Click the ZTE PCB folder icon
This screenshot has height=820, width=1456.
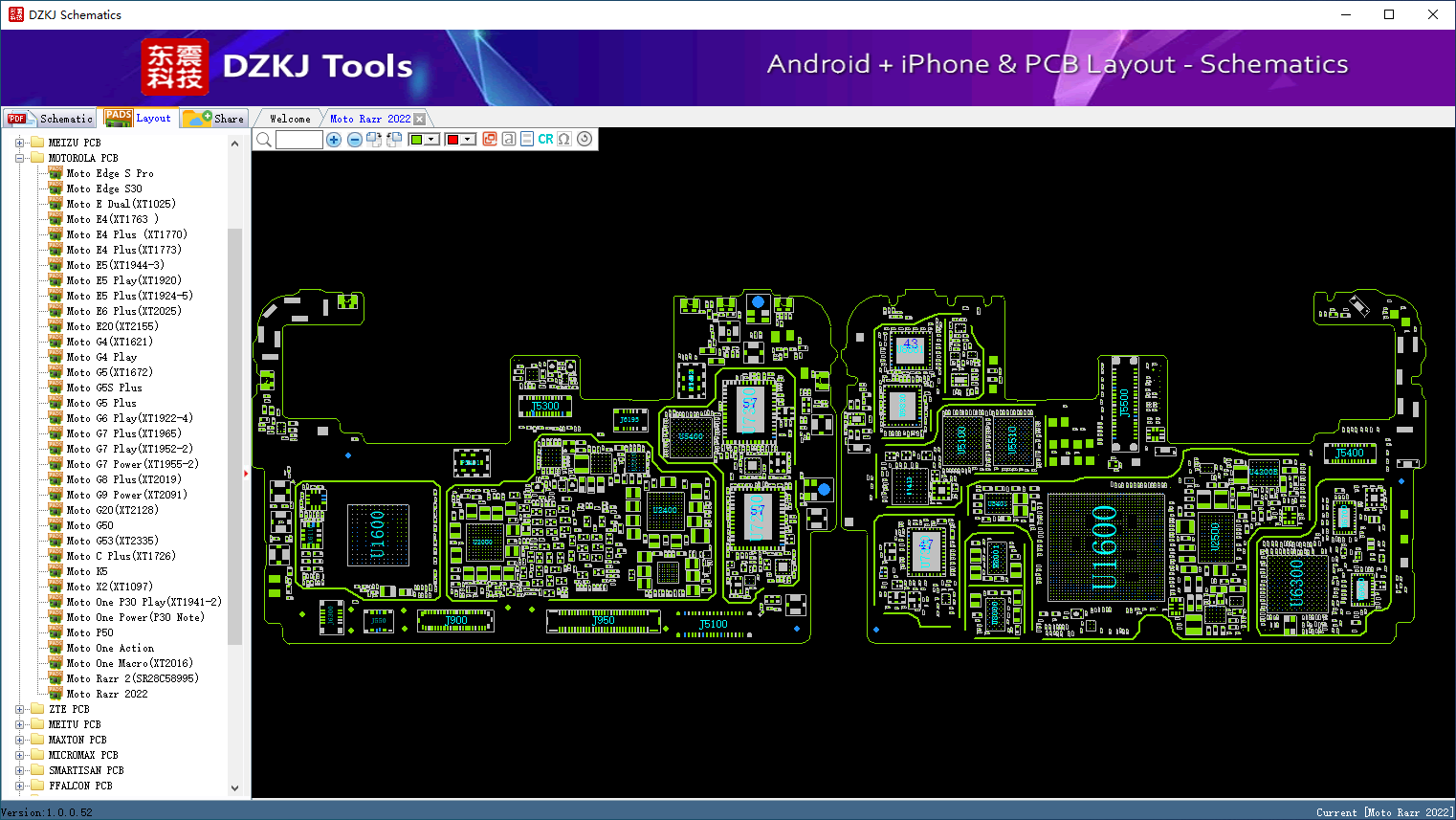click(37, 709)
